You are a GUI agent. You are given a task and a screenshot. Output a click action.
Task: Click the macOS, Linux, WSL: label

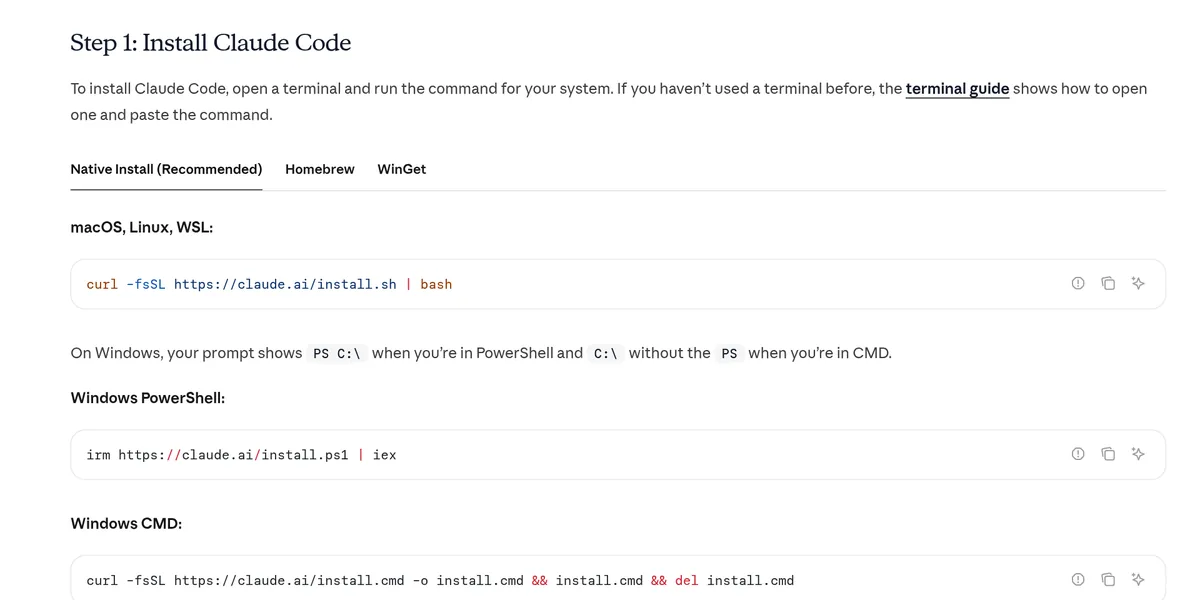tap(142, 228)
